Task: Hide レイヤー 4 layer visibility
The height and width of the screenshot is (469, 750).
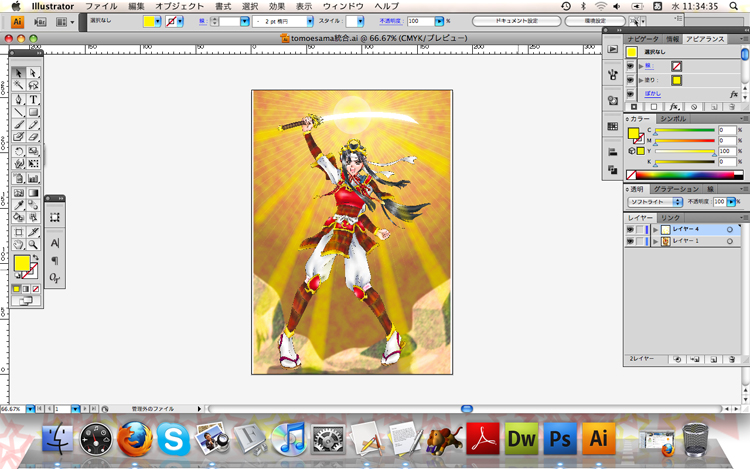Action: point(630,229)
